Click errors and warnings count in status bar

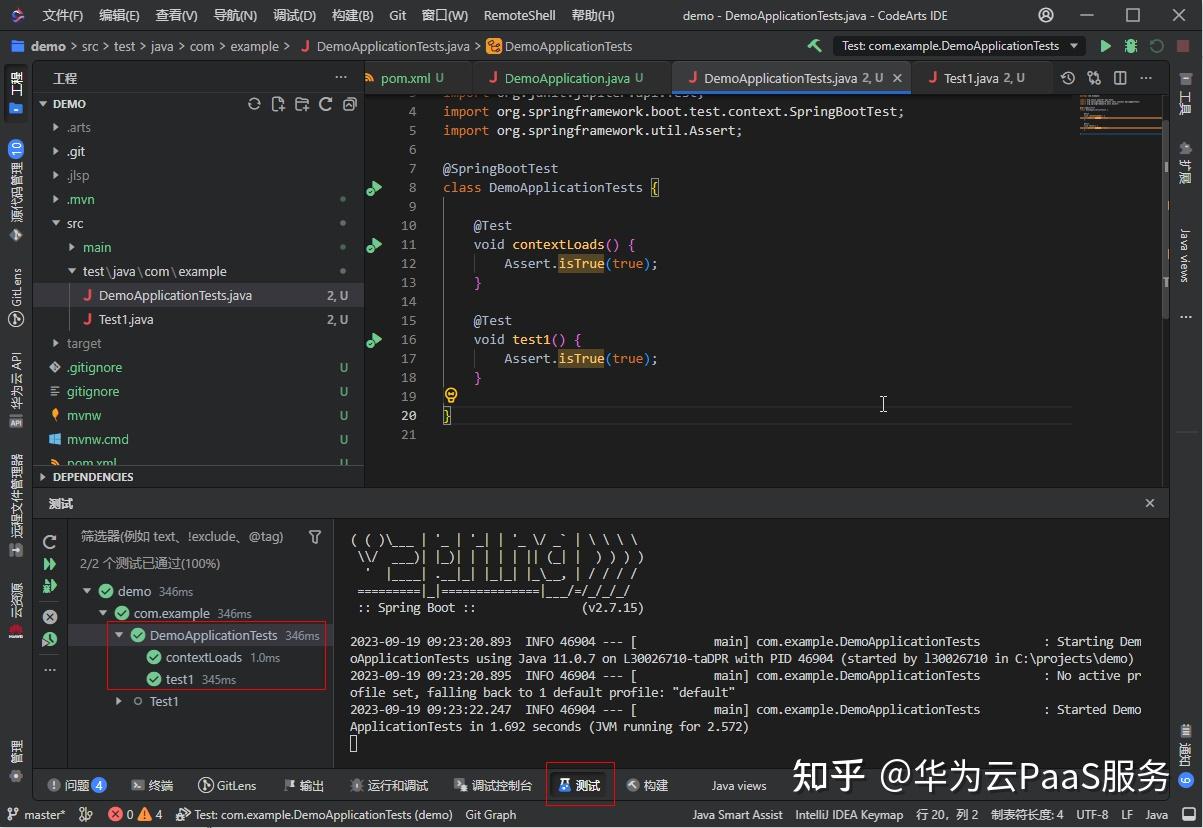click(135, 815)
